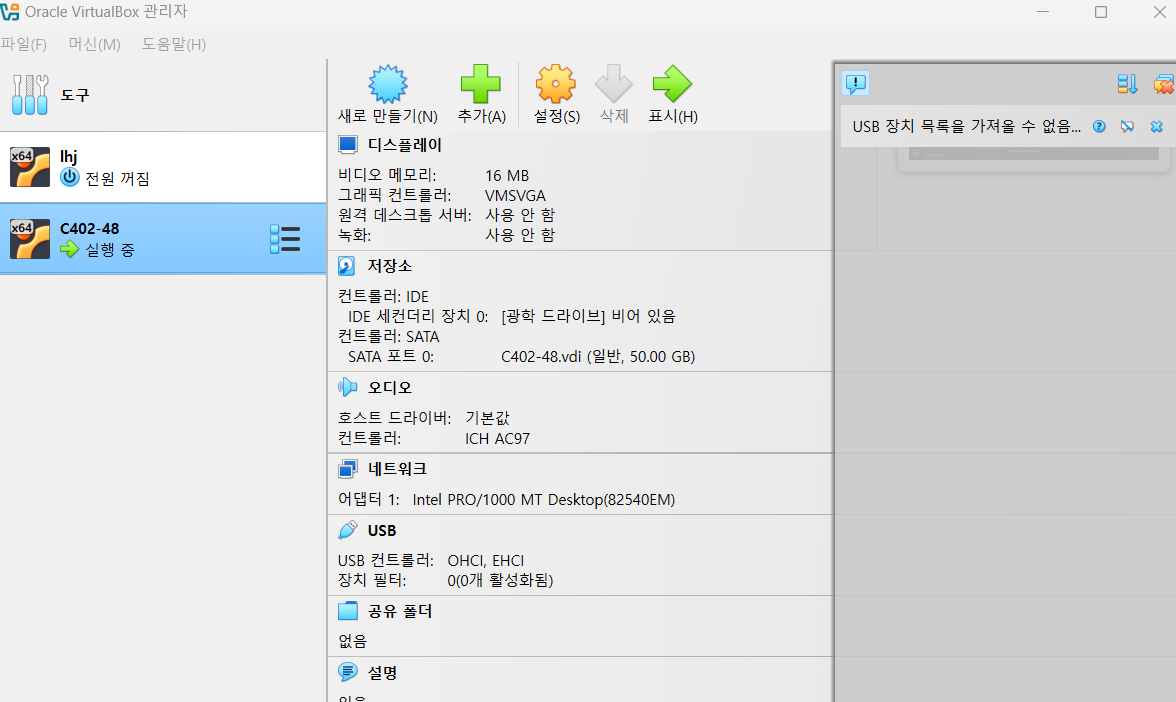
Task: Click the 전원 꺼짐 status of lhj
Action: tap(117, 178)
